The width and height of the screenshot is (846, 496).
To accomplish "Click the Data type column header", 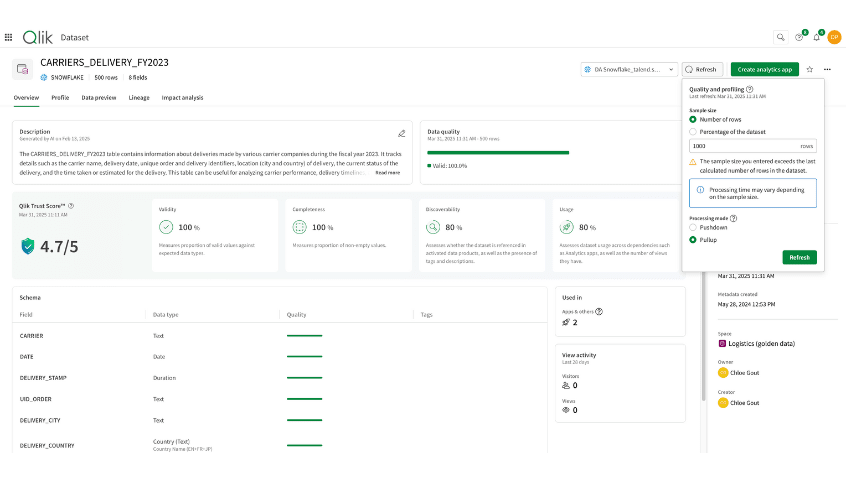I will (165, 314).
